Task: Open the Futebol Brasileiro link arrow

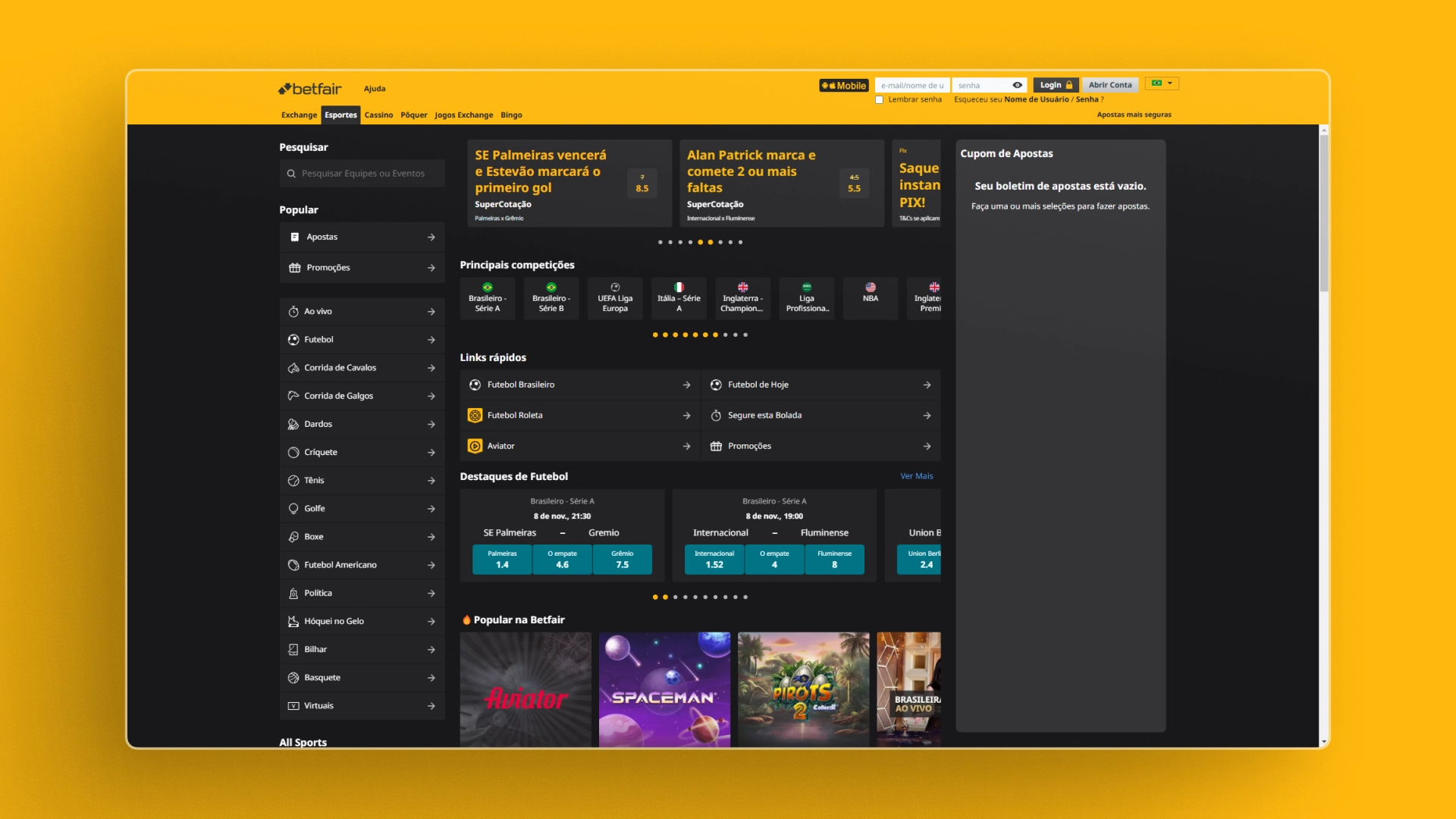Action: (x=686, y=385)
